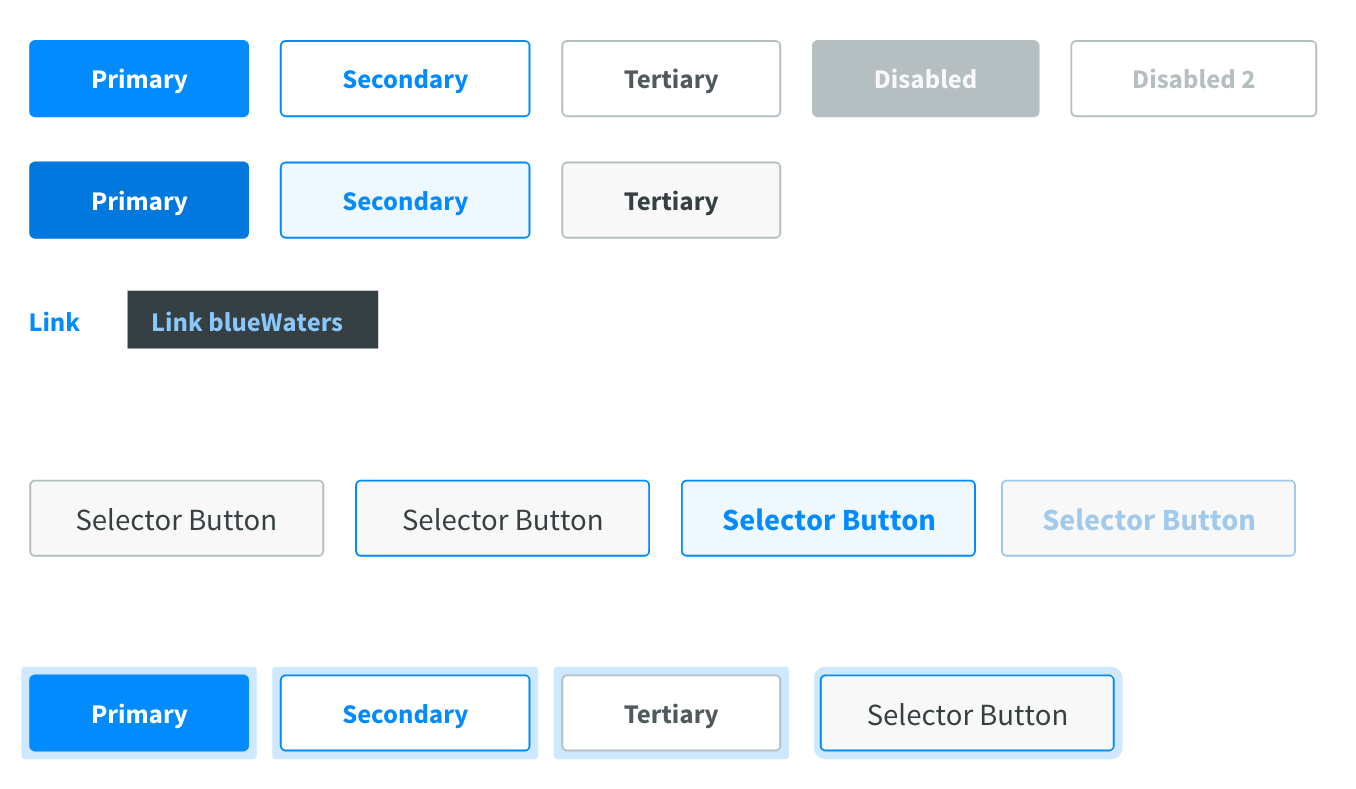The width and height of the screenshot is (1356, 789).
Task: Select the dark Primary button in the second row
Action: [138, 200]
